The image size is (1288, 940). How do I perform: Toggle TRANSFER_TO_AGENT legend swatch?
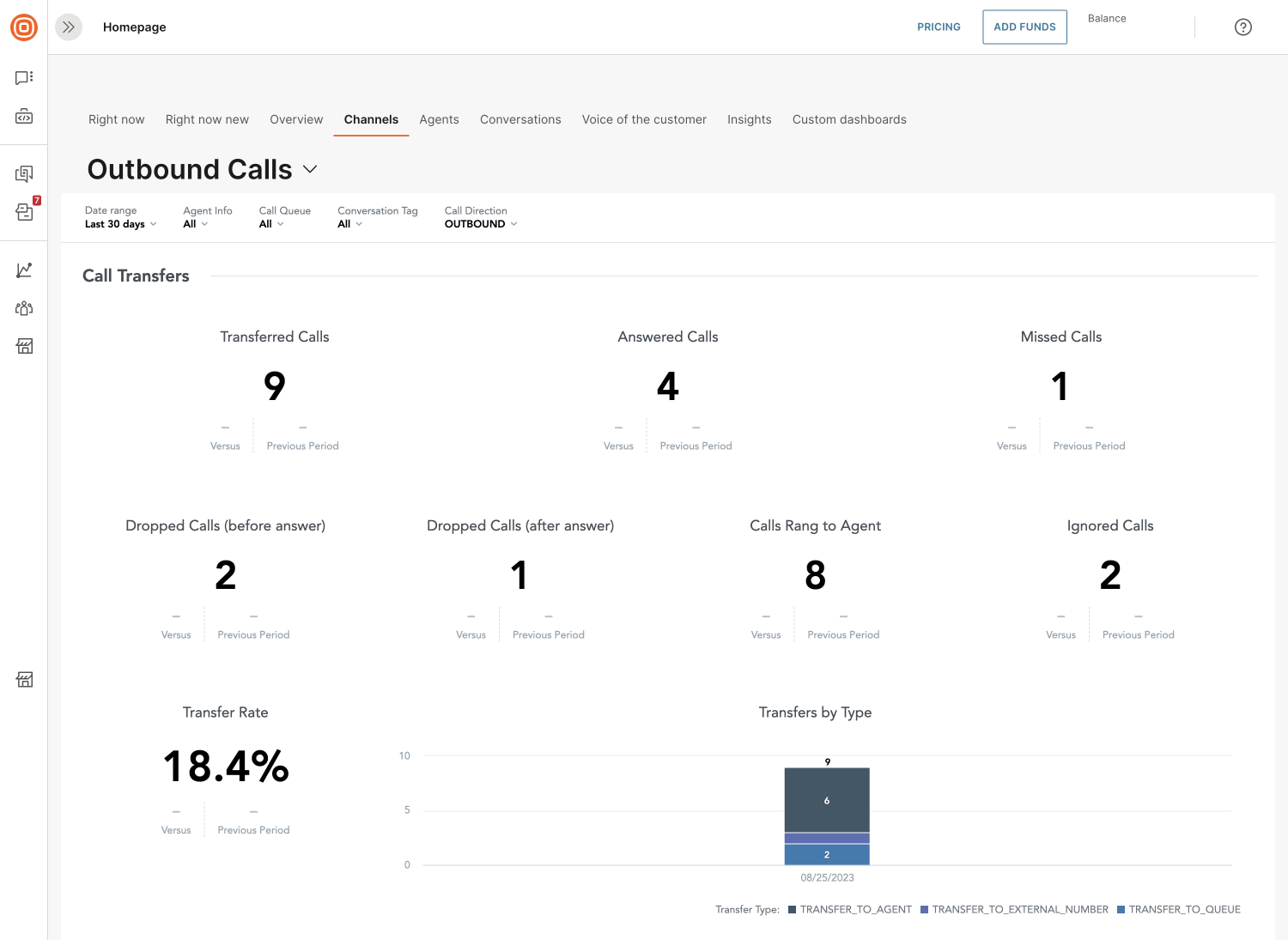[793, 910]
